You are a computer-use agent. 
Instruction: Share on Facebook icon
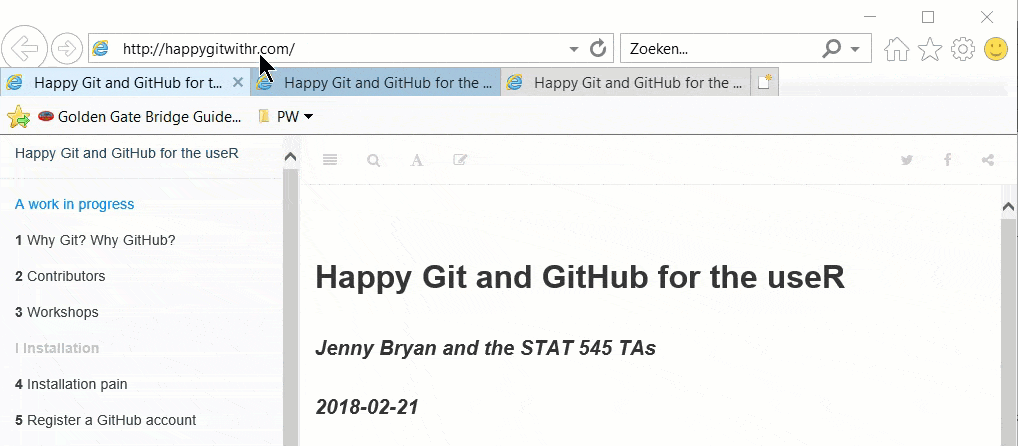[948, 160]
